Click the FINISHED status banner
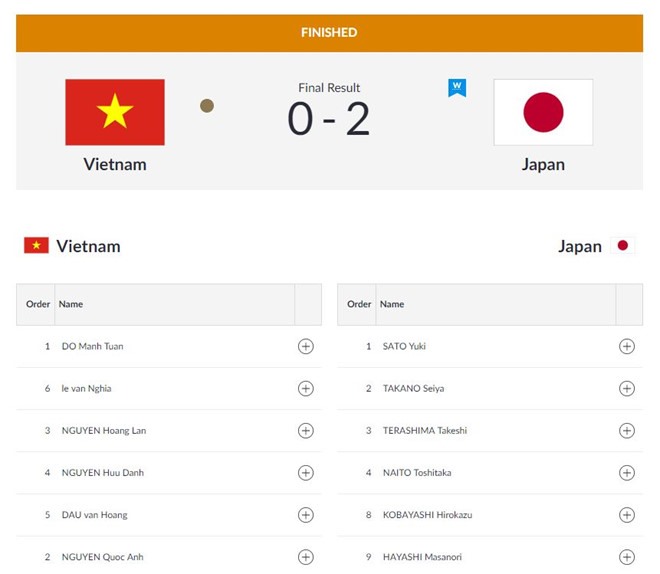Image resolution: width=660 pixels, height=574 pixels. (x=330, y=33)
